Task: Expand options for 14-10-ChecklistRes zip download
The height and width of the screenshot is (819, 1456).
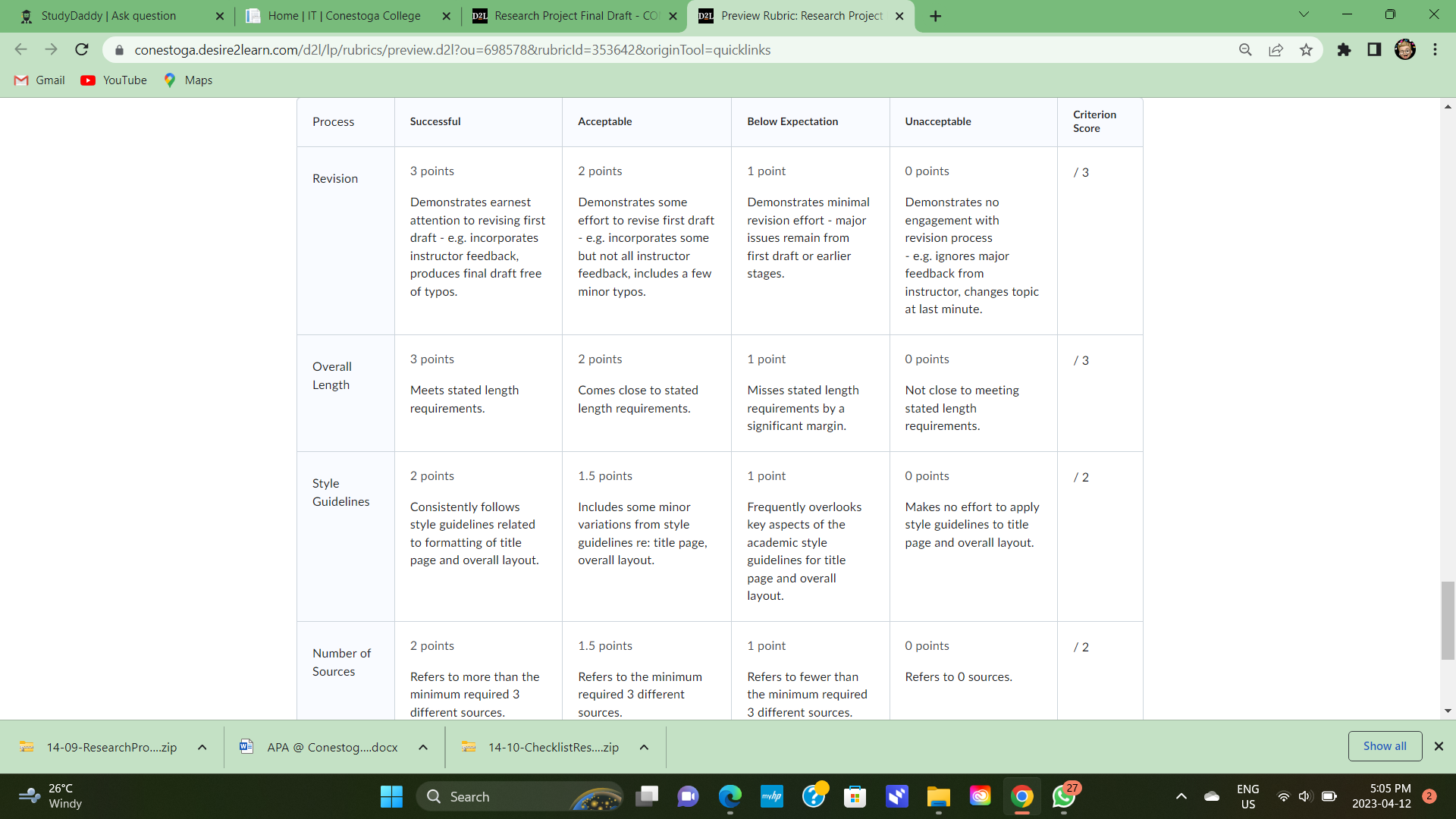Action: click(x=644, y=748)
